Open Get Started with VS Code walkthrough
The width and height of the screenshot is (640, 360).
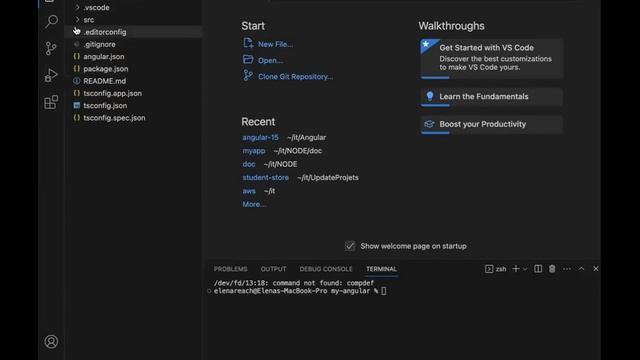click(x=491, y=58)
